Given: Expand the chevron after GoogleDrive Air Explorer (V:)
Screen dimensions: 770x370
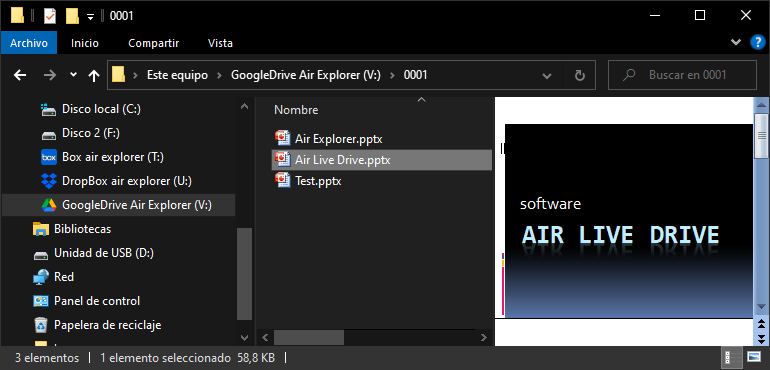Looking at the screenshot, I should click(392, 75).
